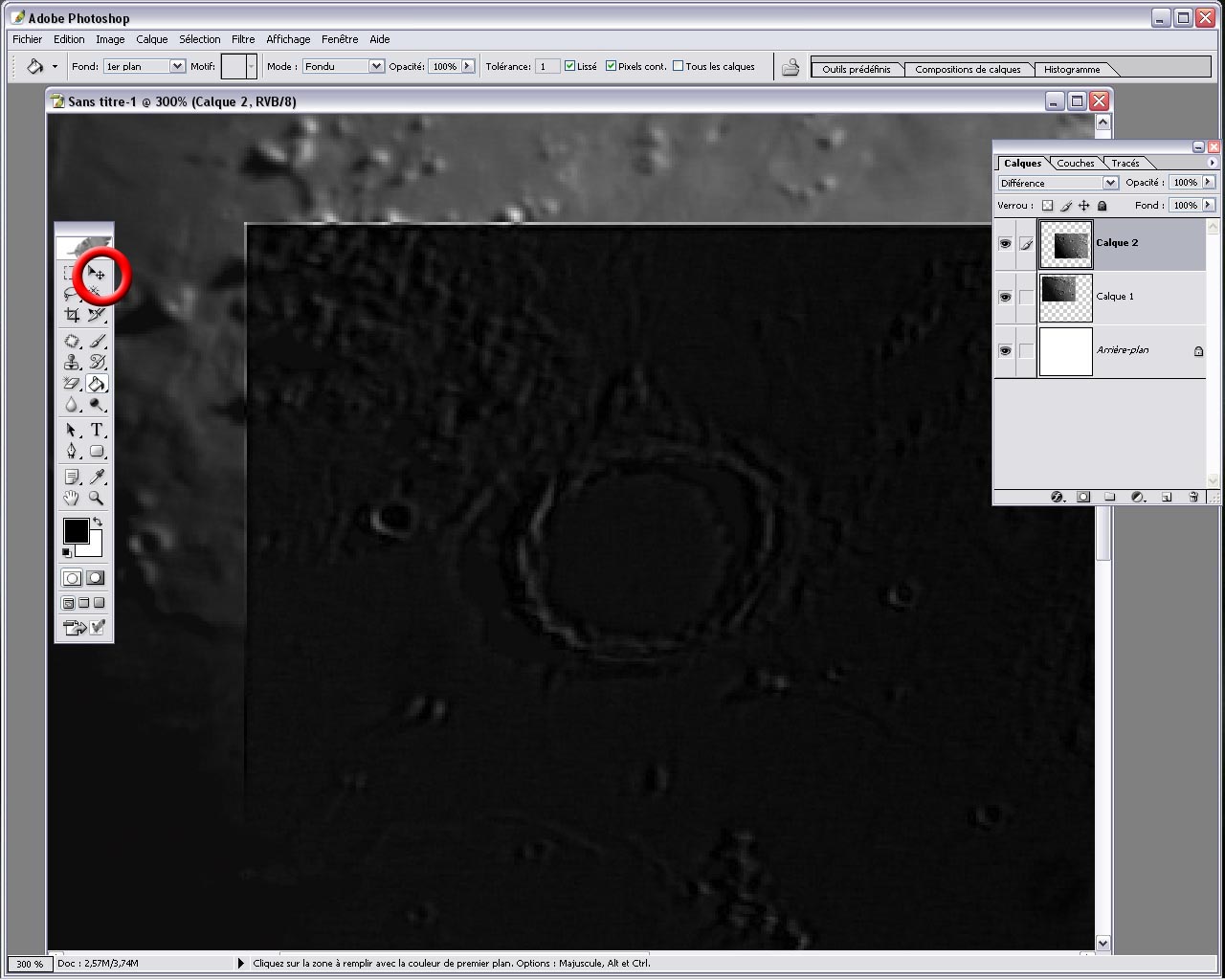
Task: Open the Affichage menu
Action: coord(288,39)
